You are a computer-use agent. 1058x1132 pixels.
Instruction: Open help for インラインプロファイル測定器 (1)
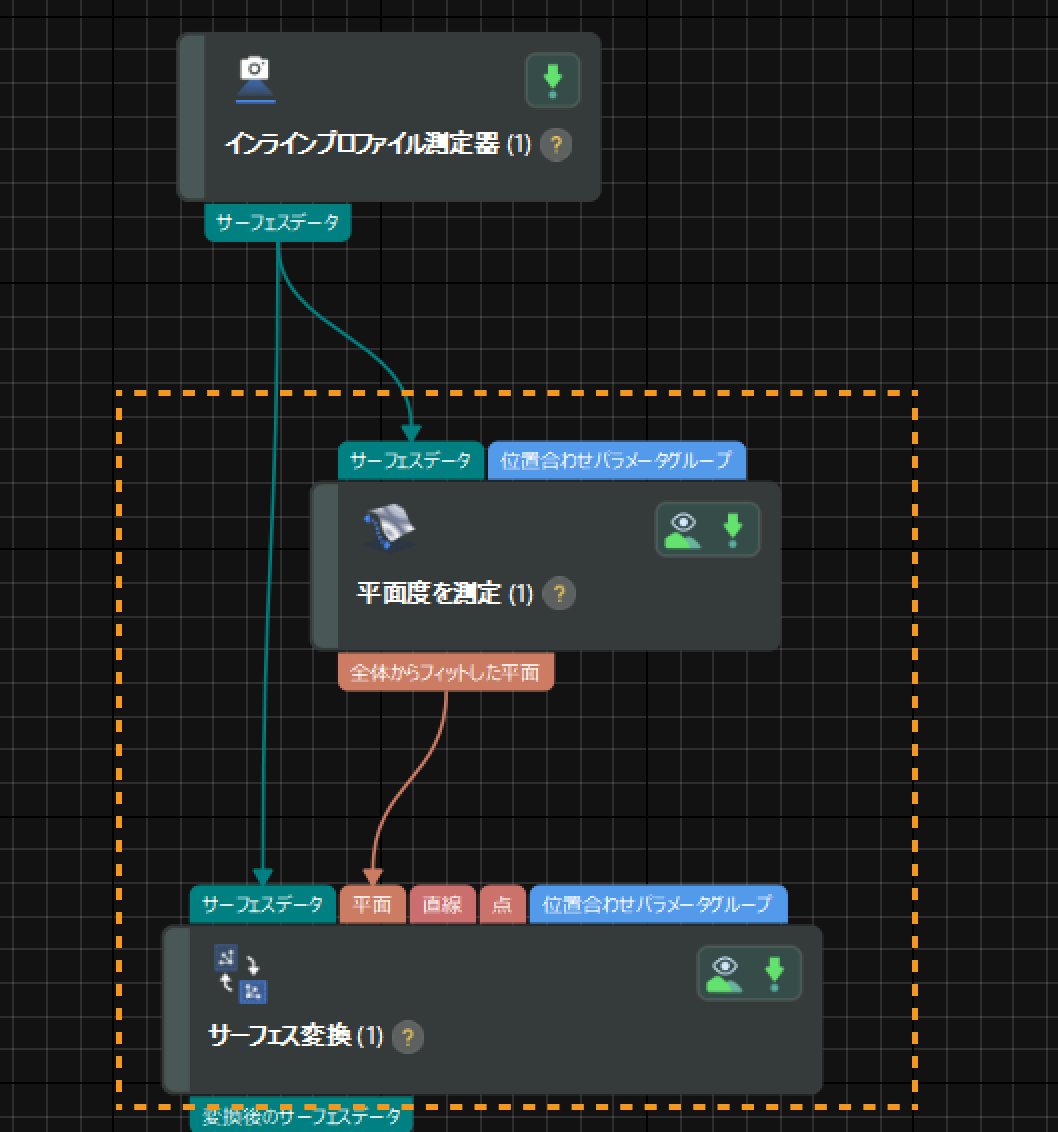click(556, 145)
